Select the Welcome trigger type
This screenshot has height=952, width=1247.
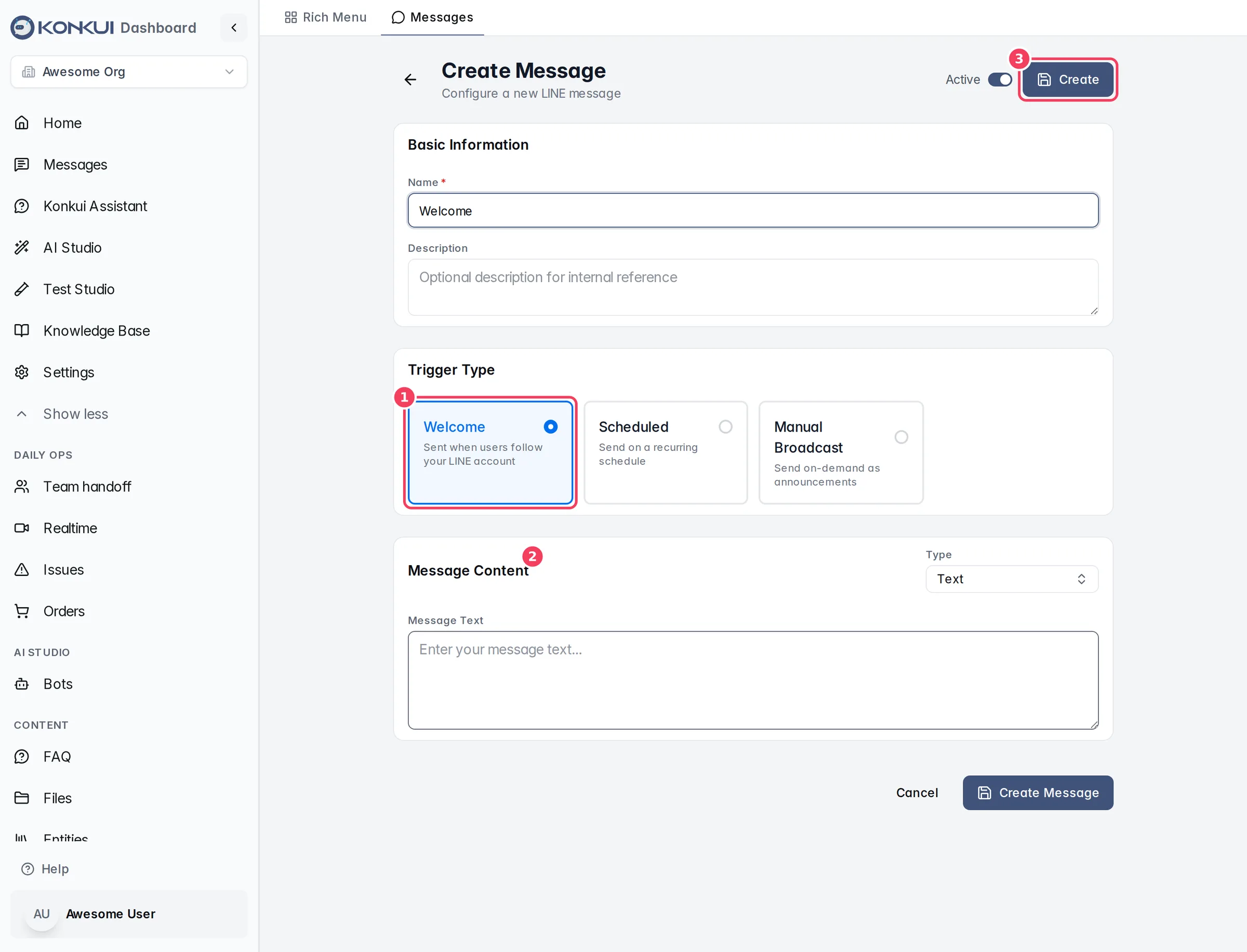490,452
